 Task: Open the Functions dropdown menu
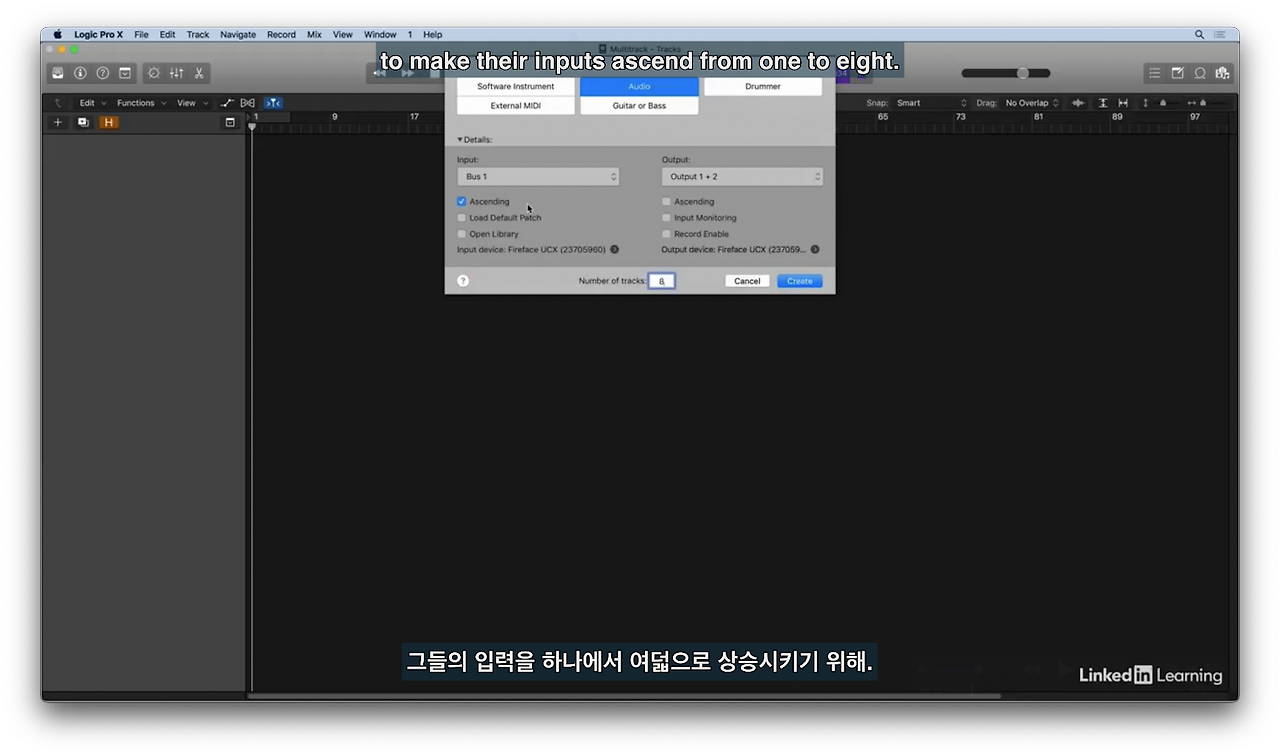tap(142, 103)
